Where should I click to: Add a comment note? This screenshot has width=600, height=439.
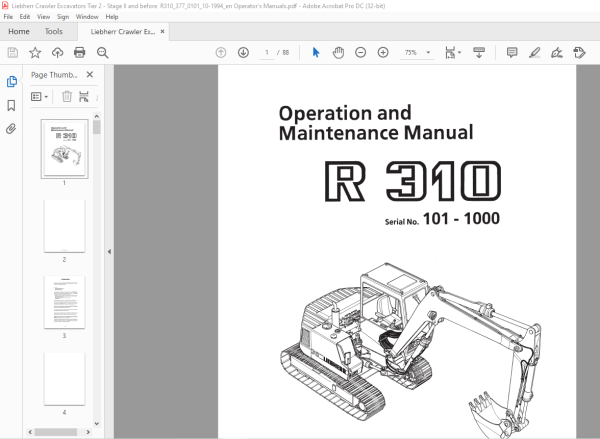[x=512, y=52]
